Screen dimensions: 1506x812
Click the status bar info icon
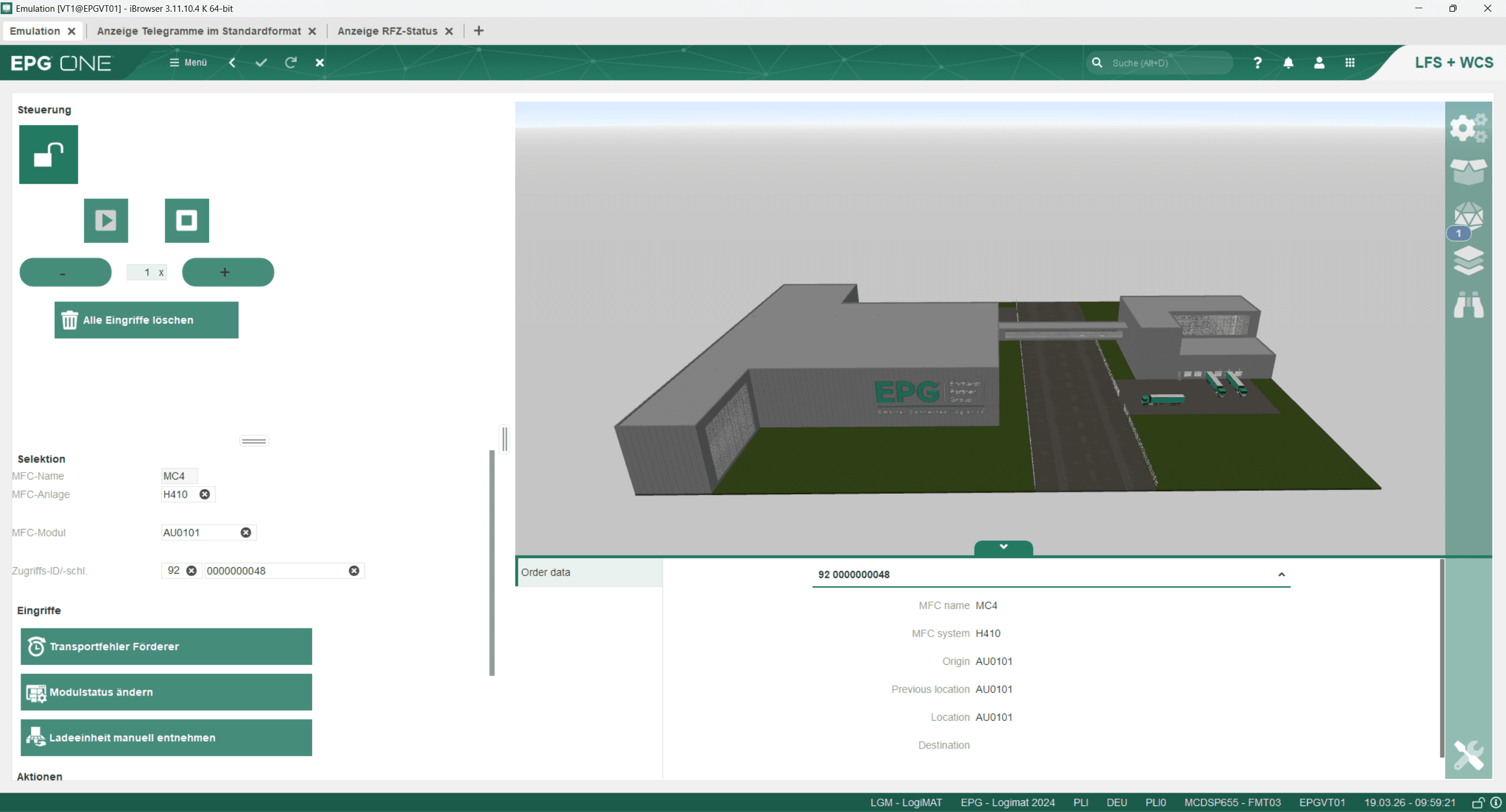click(1495, 803)
